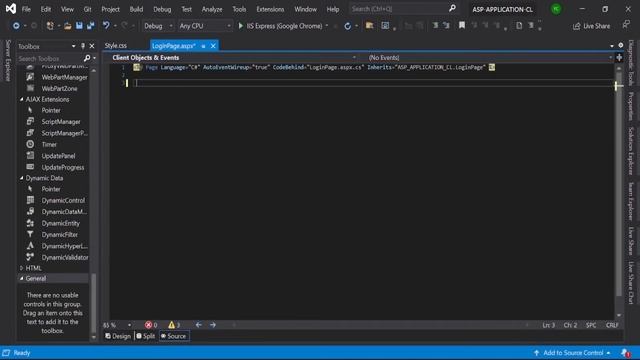Click the Save All toolbar icon
Viewport: 640px width, 360px height.
click(91, 26)
